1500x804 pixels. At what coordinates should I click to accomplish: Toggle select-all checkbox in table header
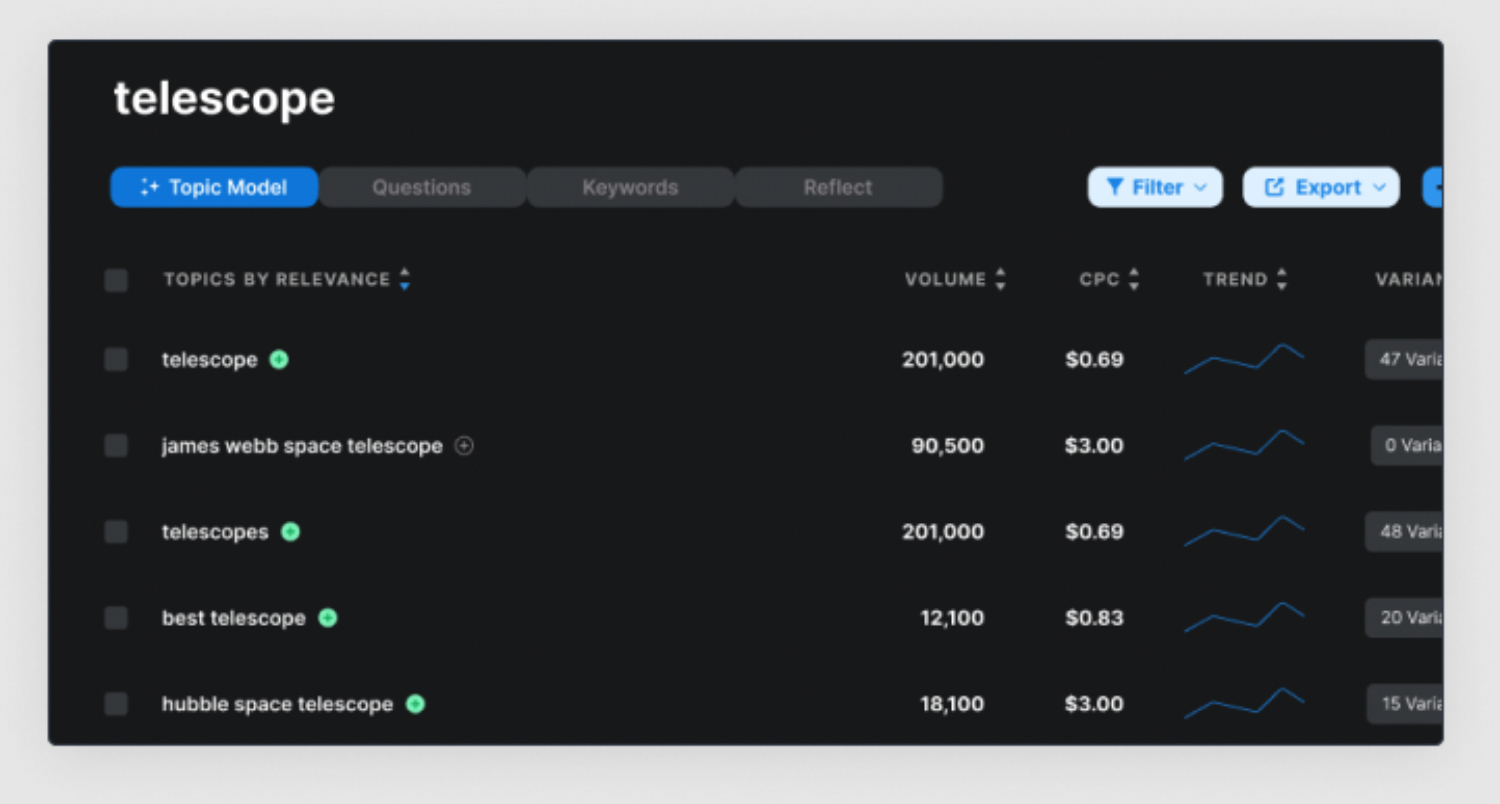(116, 280)
